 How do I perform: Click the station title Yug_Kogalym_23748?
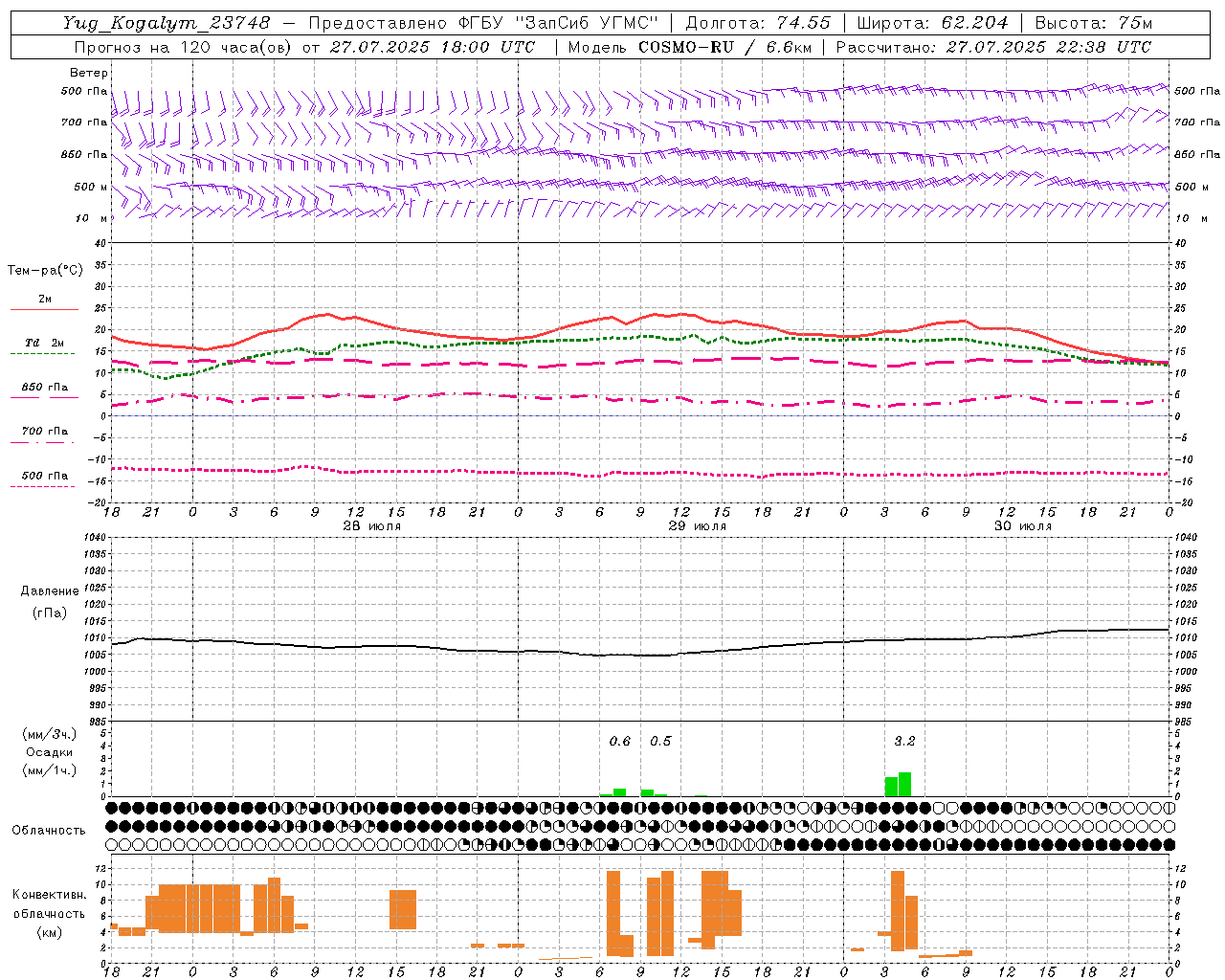click(x=167, y=23)
